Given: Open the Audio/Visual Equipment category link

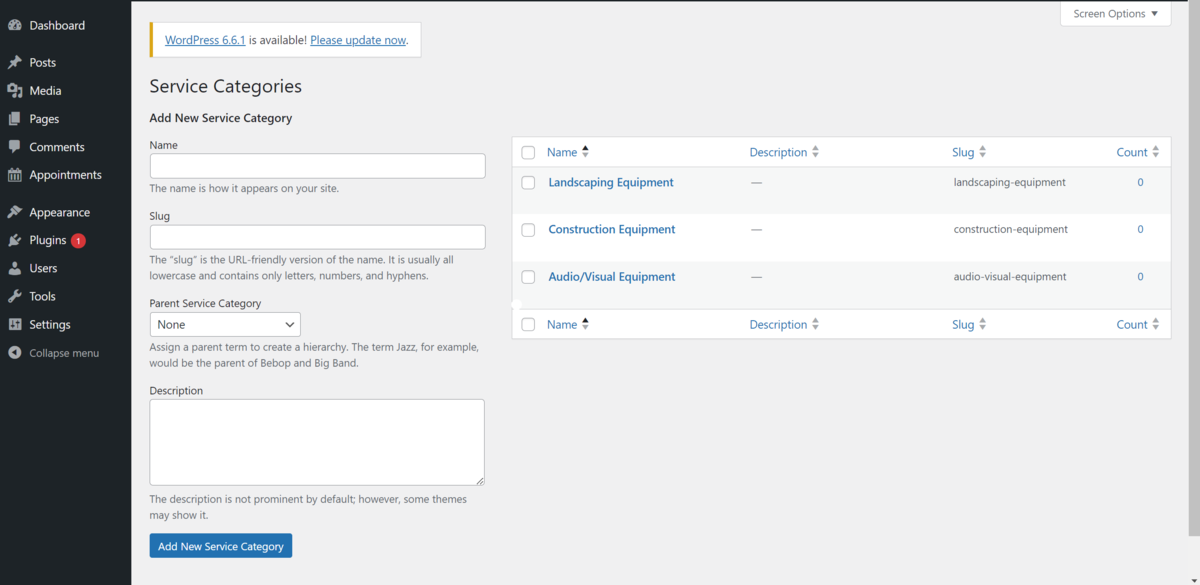Looking at the screenshot, I should tap(612, 276).
